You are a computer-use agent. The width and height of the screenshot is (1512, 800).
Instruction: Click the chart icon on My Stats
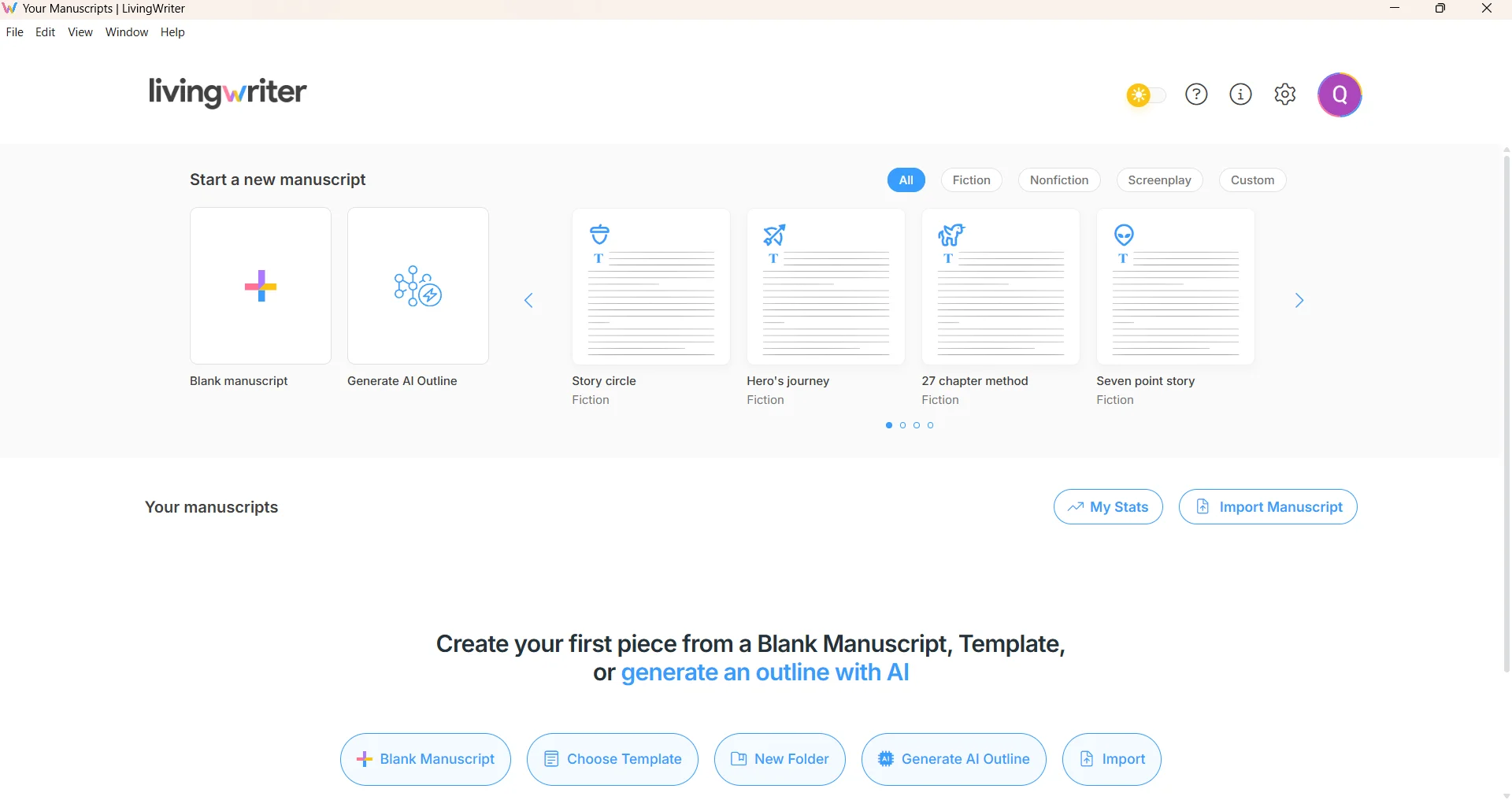pyautogui.click(x=1077, y=507)
